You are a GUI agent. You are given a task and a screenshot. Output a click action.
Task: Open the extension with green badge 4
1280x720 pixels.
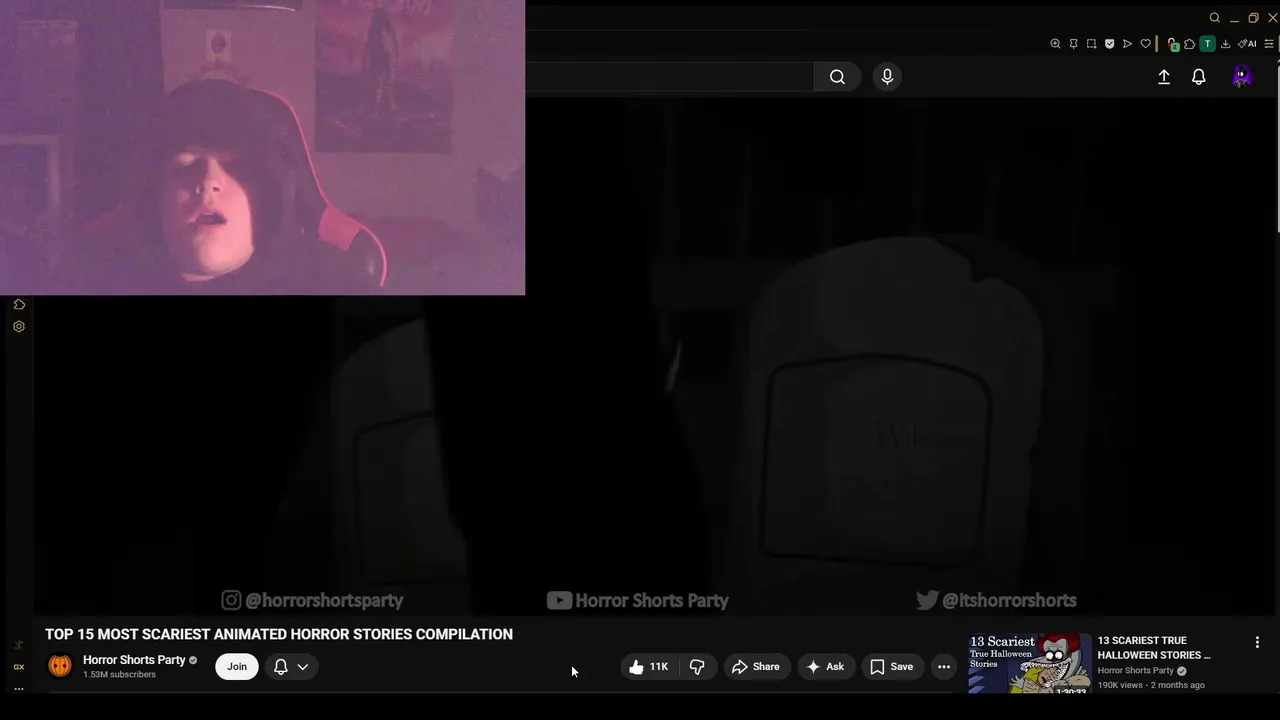click(1172, 44)
